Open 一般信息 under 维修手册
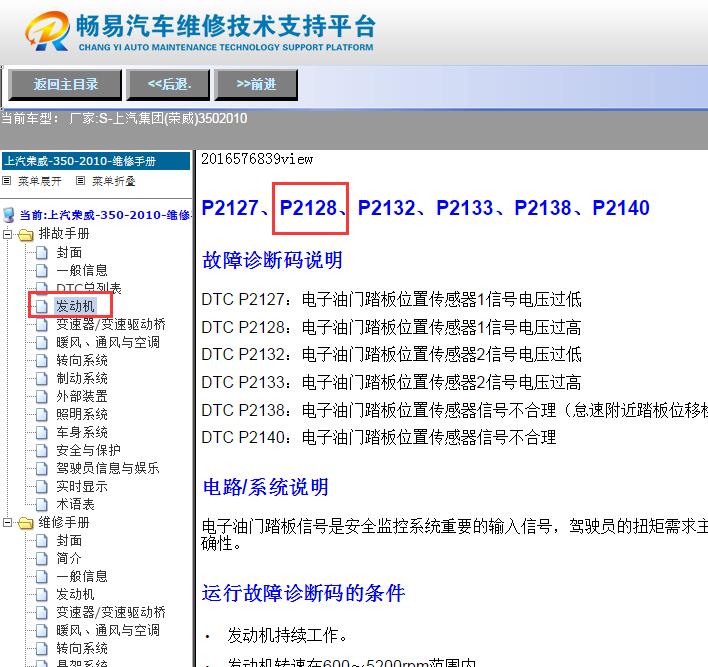Screen dimensions: 708x667 pyautogui.click(x=82, y=576)
